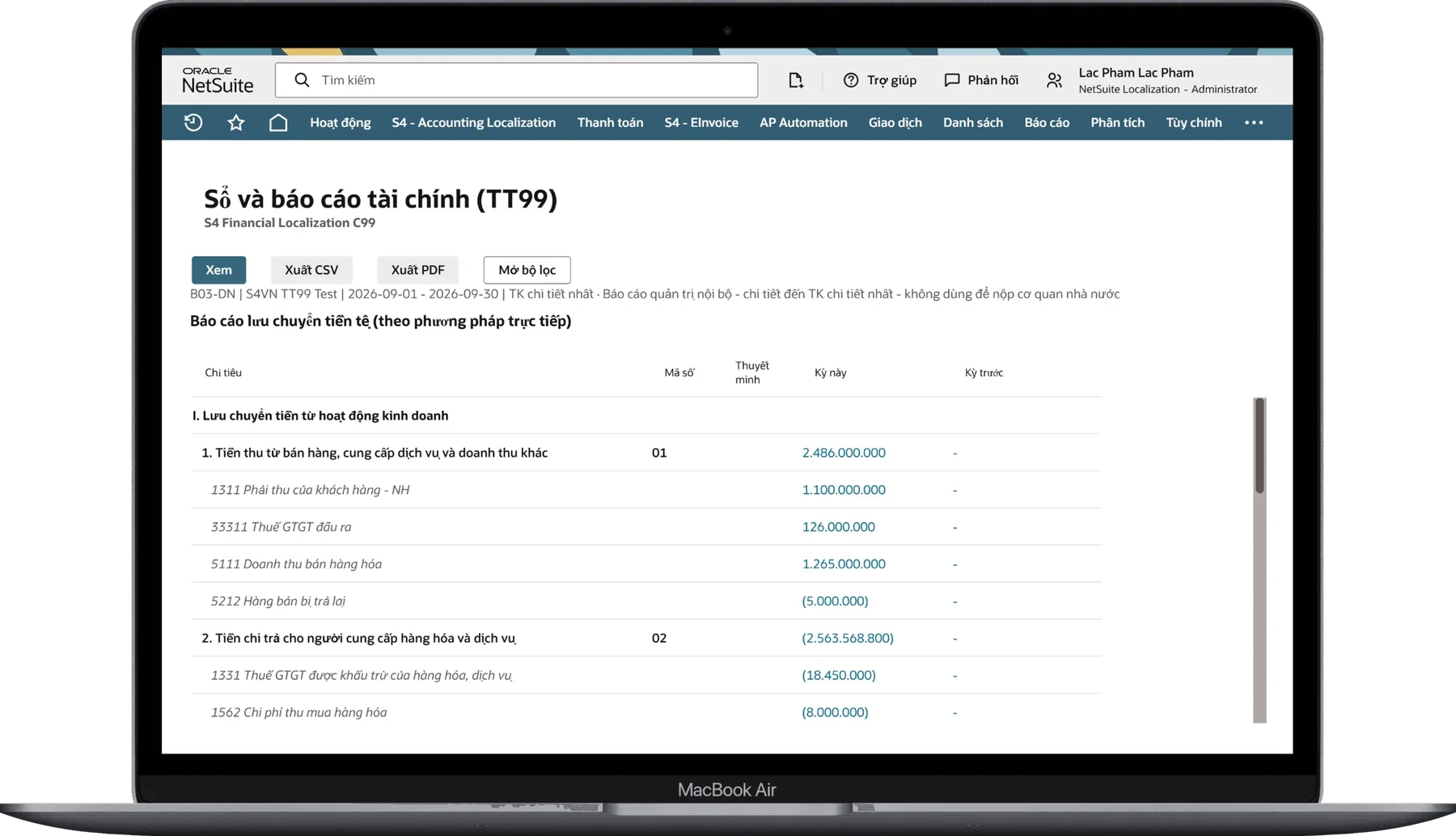Click the Oracle NetSuite logo
This screenshot has width=1456, height=836.
(x=218, y=80)
